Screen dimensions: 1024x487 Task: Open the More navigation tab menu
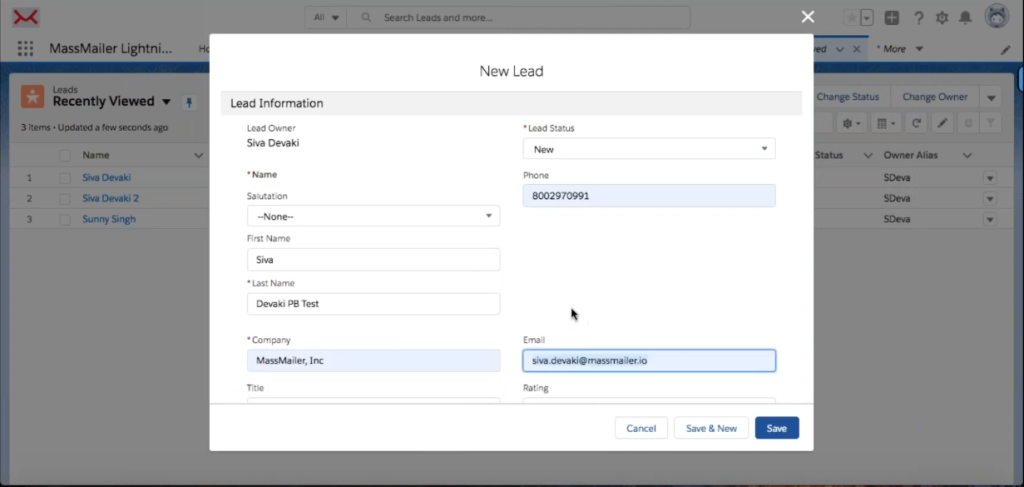[900, 49]
